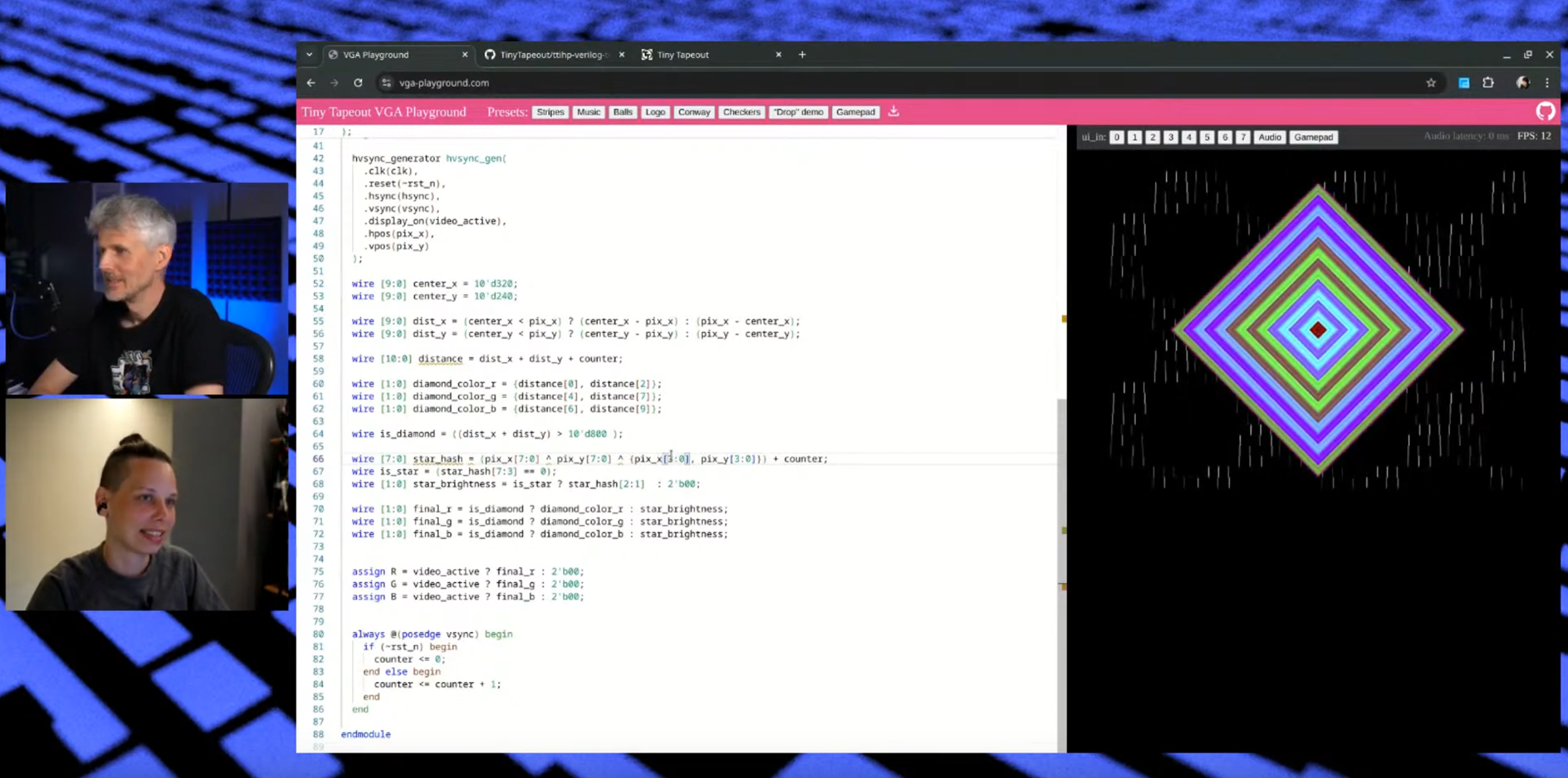Switch to the Tiny Tapeout tab
This screenshot has height=778, width=1568.
682,55
